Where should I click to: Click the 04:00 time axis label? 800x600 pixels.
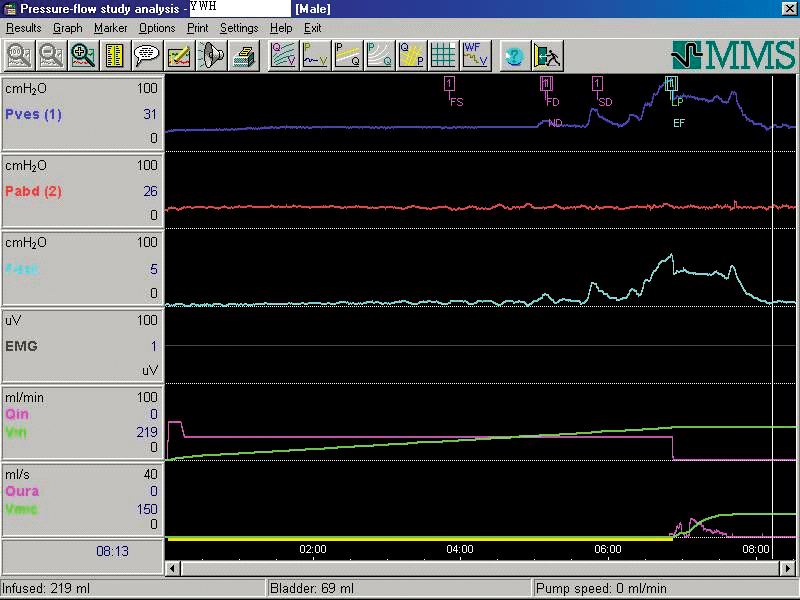460,549
